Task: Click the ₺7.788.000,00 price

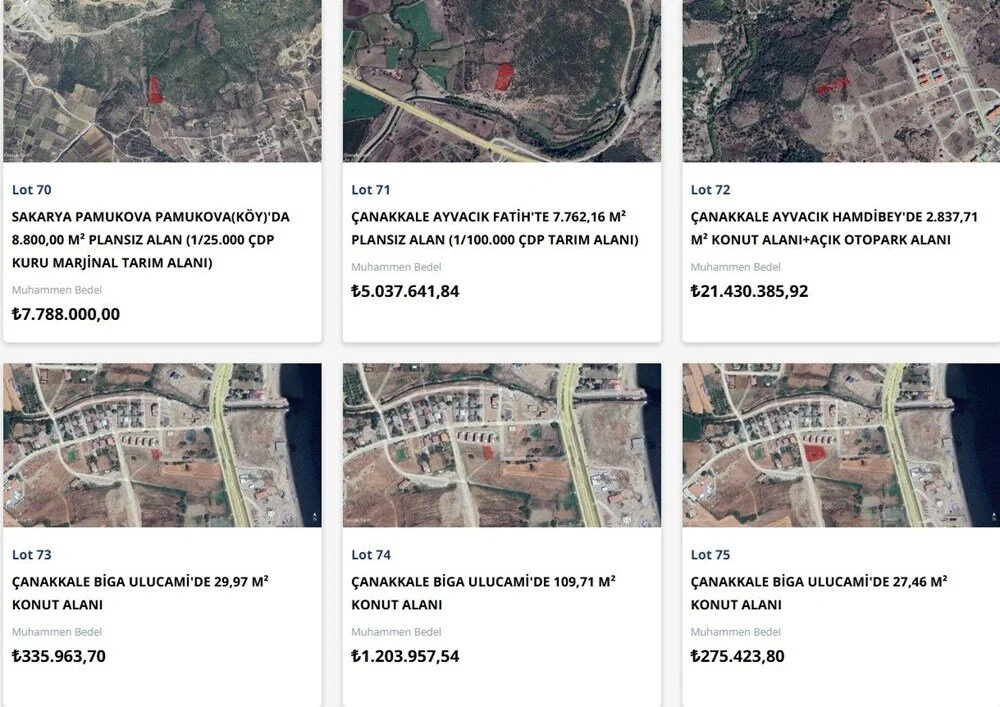Action: (66, 314)
